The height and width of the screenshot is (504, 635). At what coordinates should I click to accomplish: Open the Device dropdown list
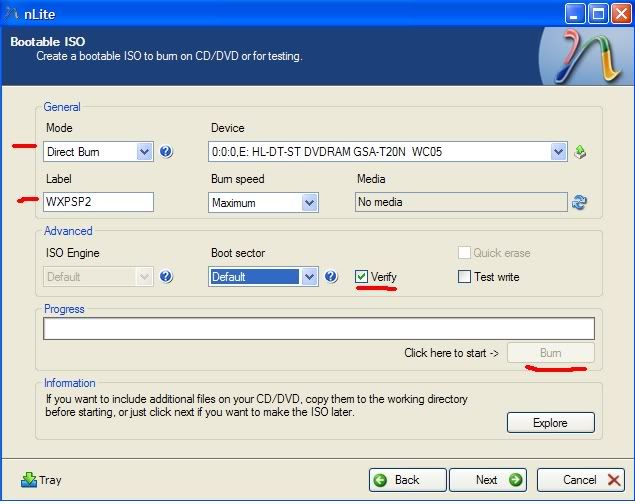[x=388, y=152]
